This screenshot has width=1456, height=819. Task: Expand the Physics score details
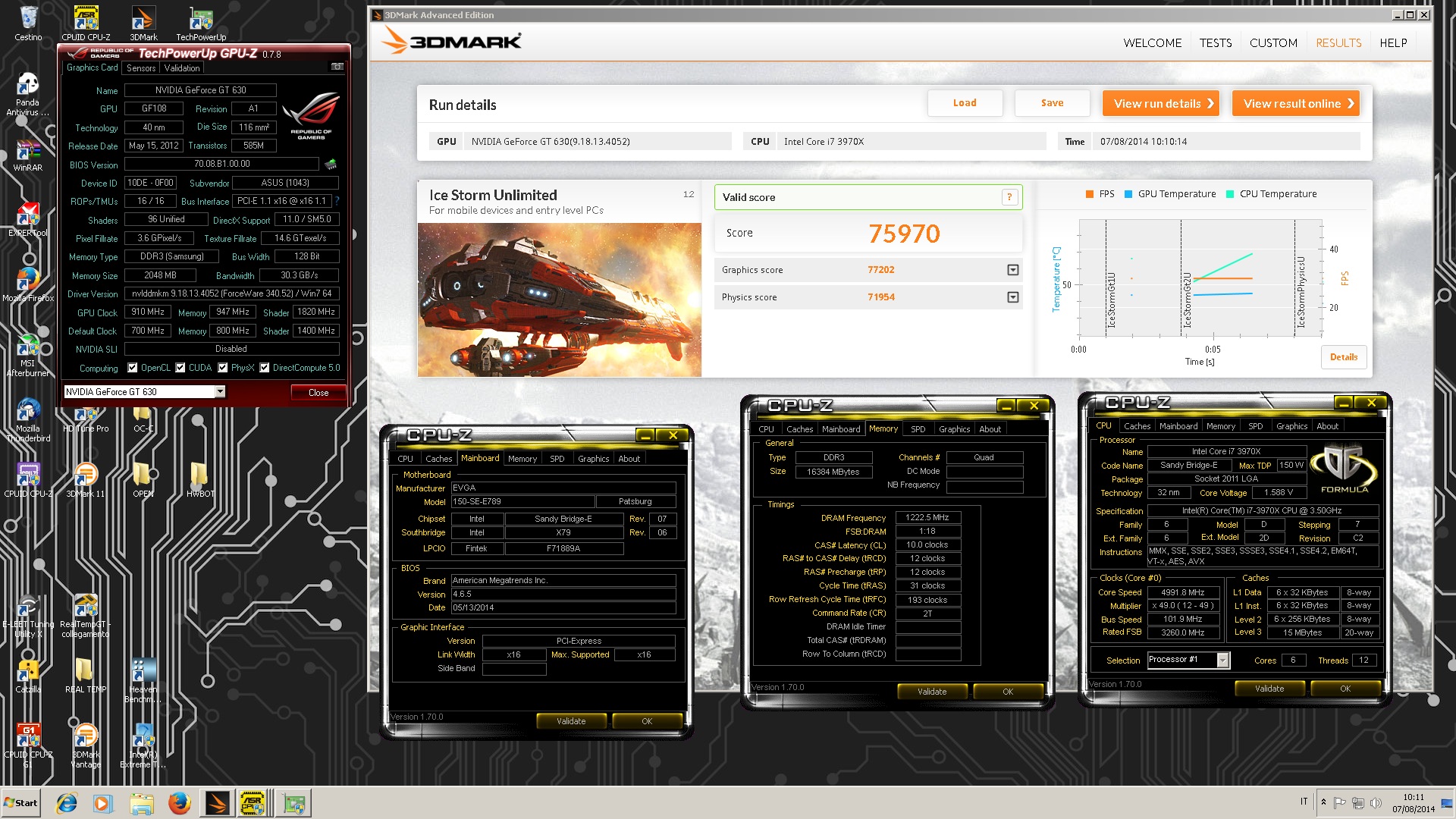click(x=1012, y=297)
